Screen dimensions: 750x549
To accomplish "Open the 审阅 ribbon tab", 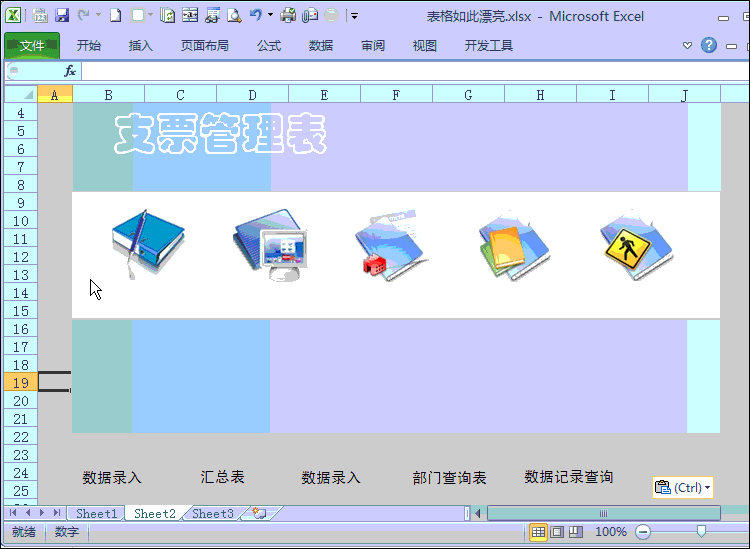I will 373,45.
